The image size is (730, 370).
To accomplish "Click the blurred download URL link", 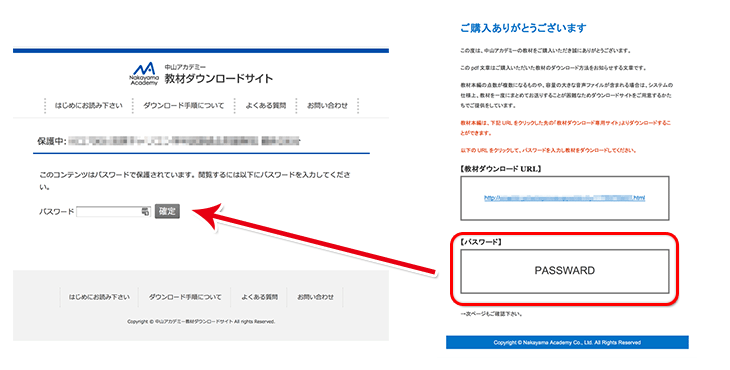I will (x=564, y=198).
